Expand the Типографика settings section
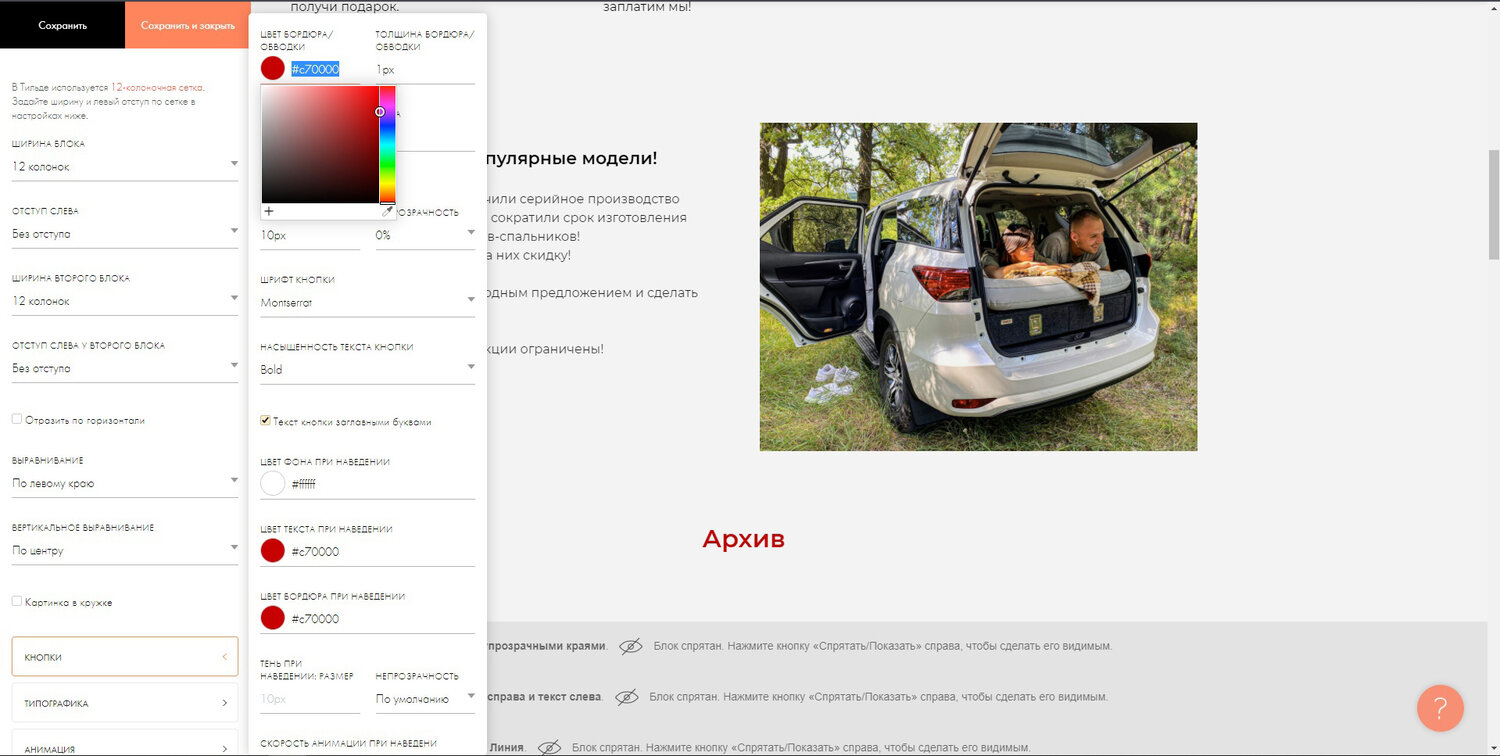Image resolution: width=1500 pixels, height=756 pixels. [x=125, y=703]
